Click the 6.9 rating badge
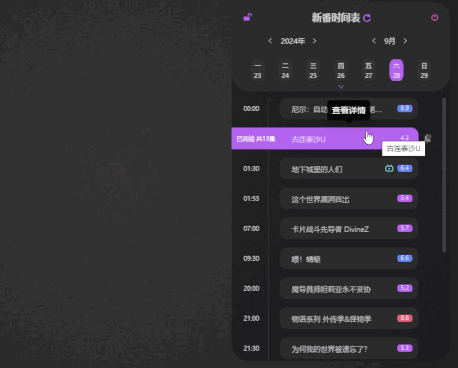458x368 pixels. point(405,108)
